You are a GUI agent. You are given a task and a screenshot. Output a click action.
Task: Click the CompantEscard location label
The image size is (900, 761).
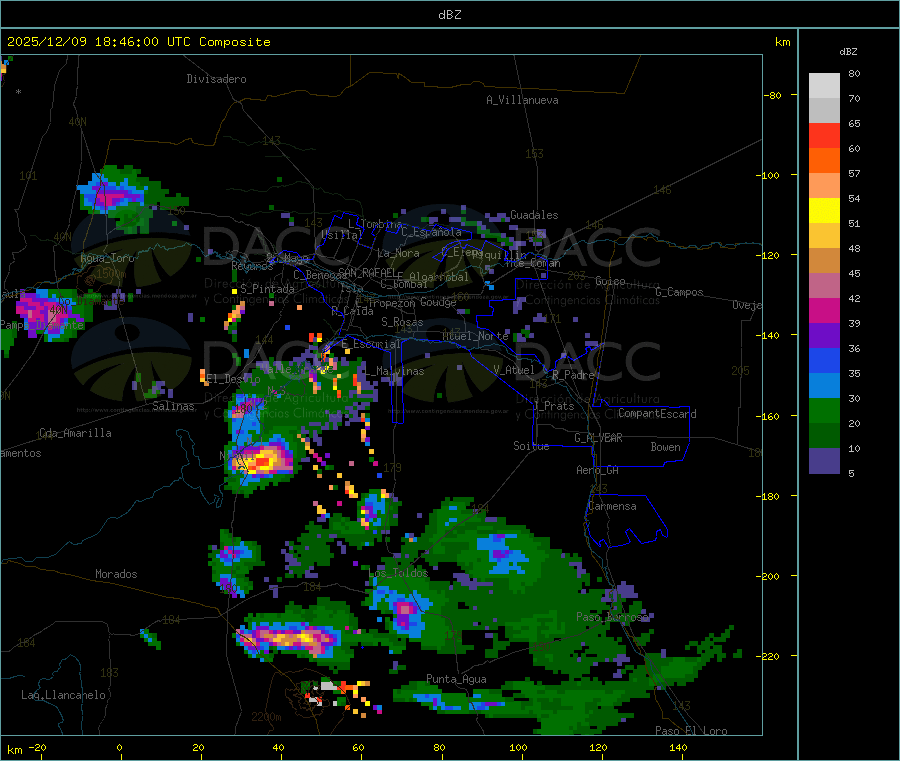tap(657, 414)
